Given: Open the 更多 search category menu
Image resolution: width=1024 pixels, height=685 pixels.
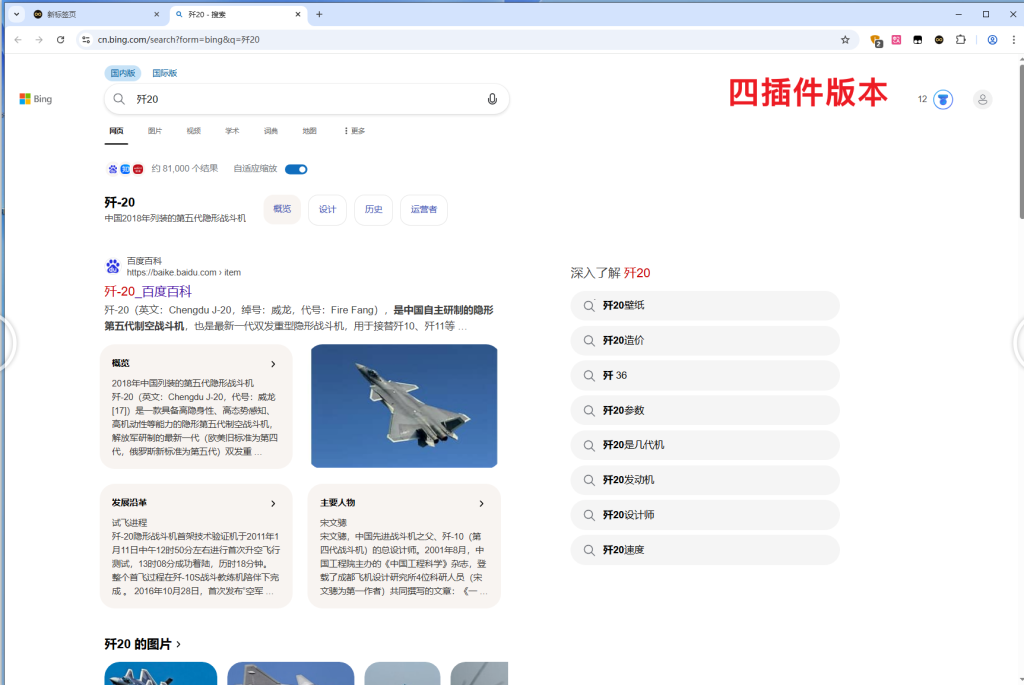Looking at the screenshot, I should (355, 131).
